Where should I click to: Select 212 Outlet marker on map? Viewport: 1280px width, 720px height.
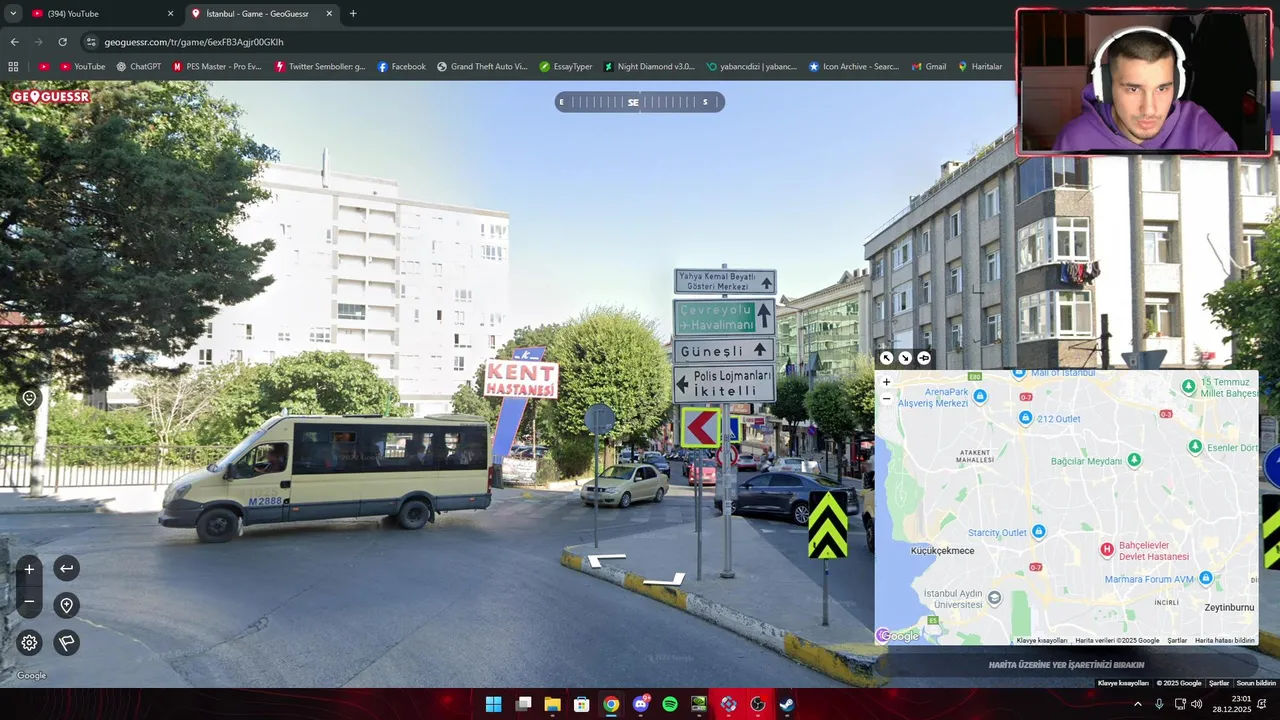coord(1025,418)
